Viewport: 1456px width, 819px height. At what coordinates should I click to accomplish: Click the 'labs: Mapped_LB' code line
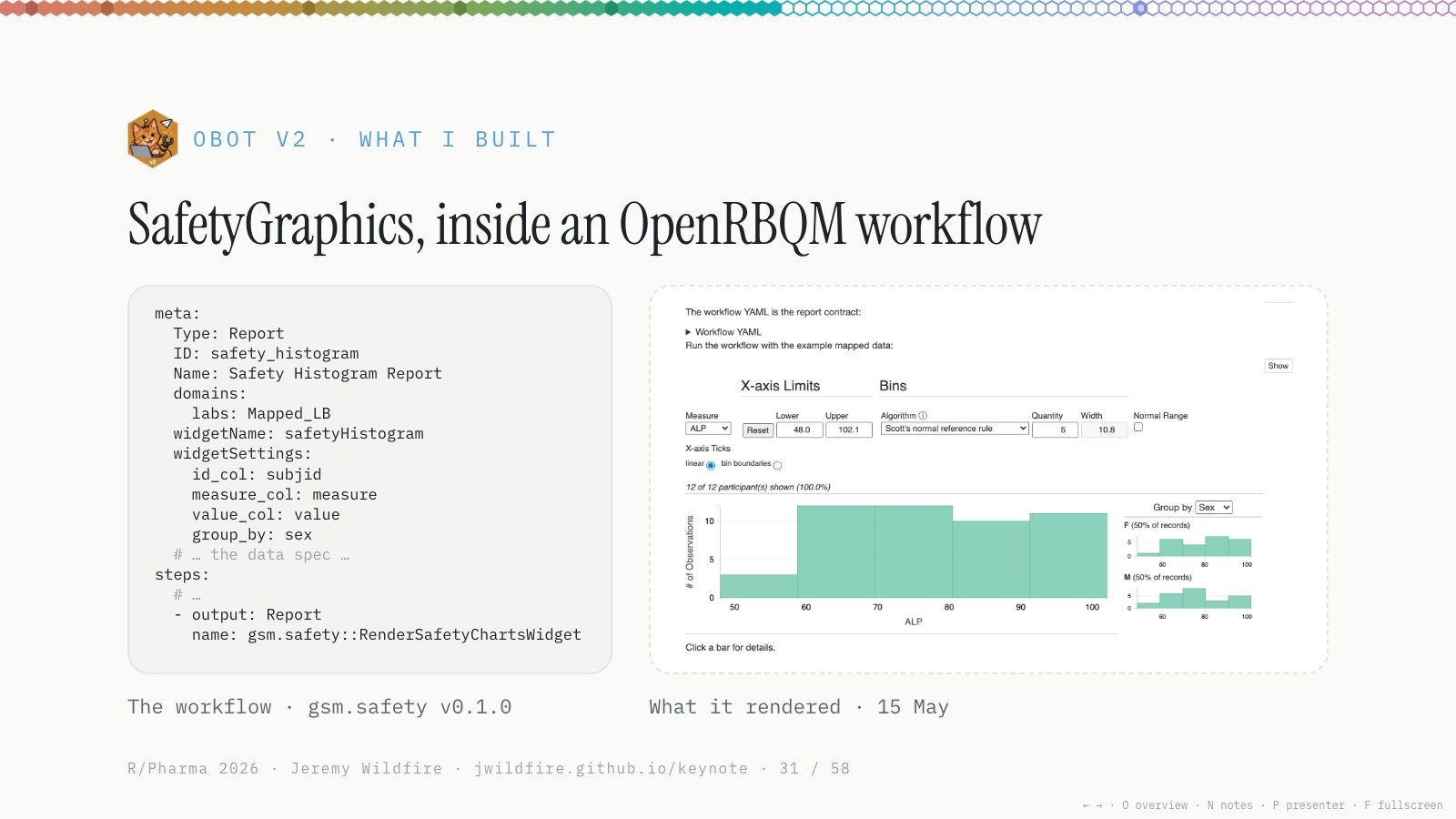click(x=261, y=414)
